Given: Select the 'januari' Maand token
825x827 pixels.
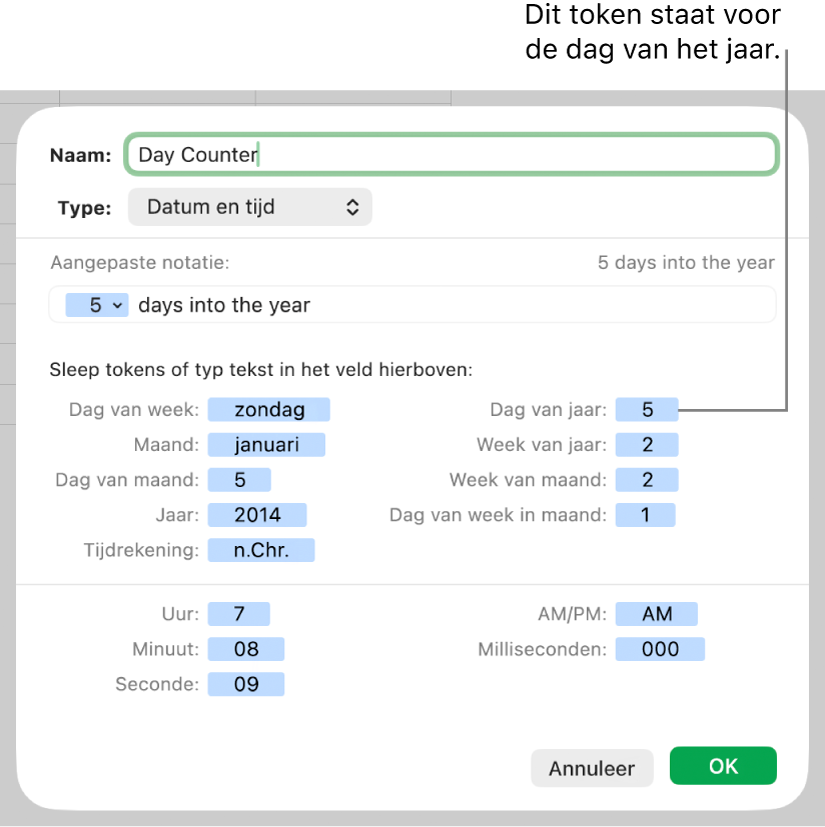Looking at the screenshot, I should [x=266, y=445].
